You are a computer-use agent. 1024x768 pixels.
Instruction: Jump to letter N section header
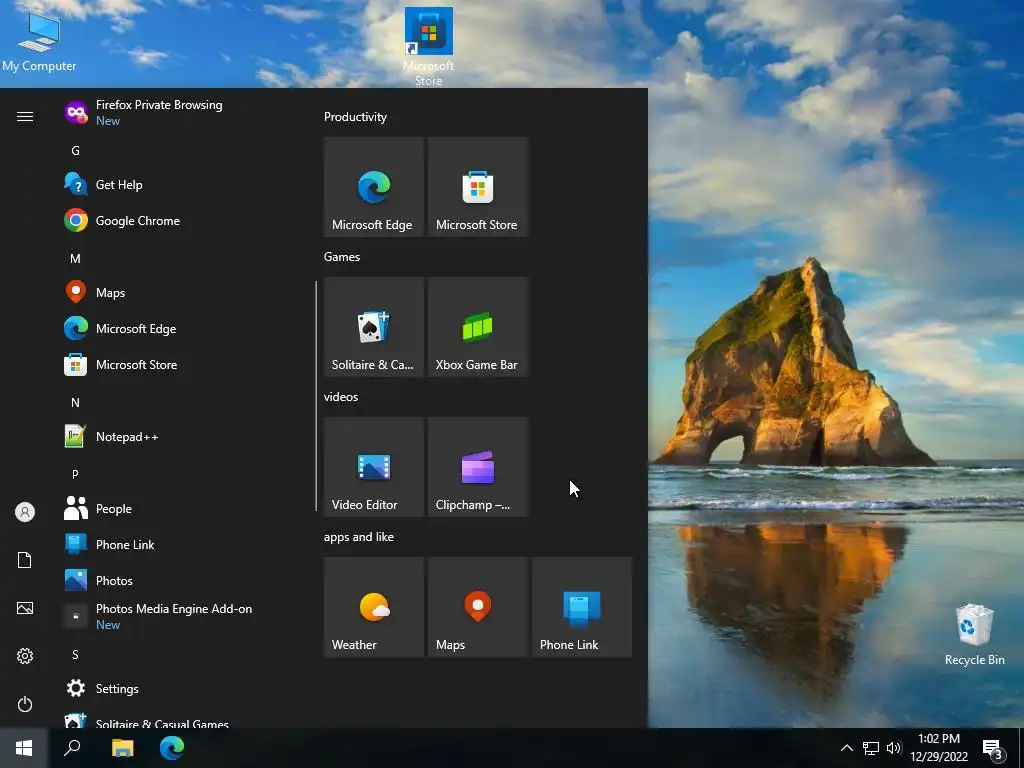pos(75,402)
